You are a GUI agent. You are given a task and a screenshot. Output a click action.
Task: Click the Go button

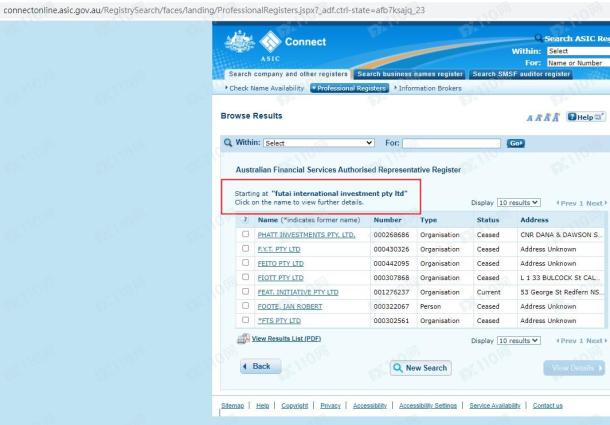pyautogui.click(x=516, y=143)
